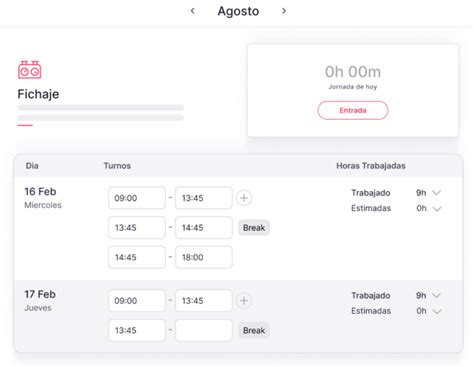Select the Break tag on 17 Feb

pos(254,331)
